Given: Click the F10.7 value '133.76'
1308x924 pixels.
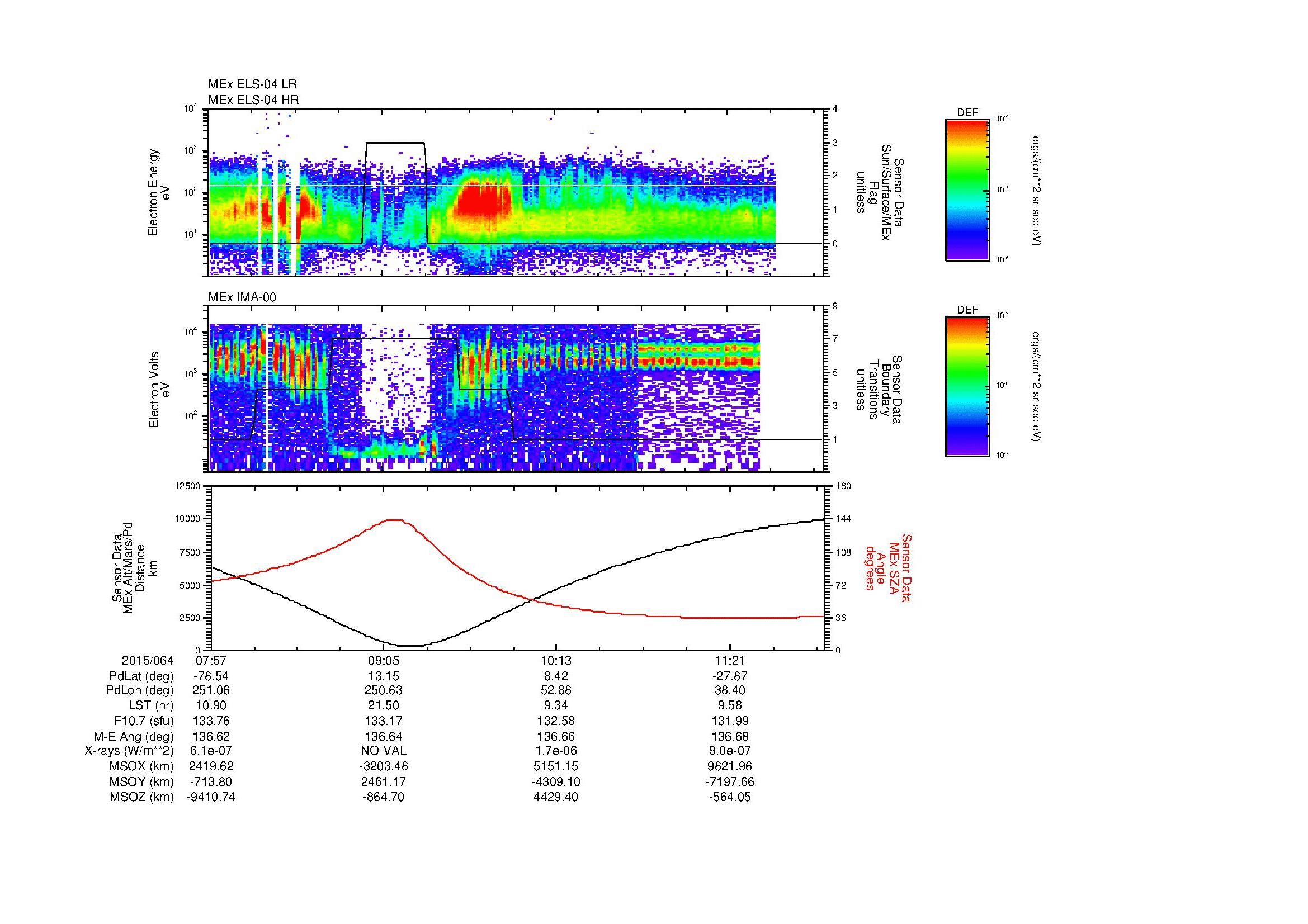Looking at the screenshot, I should [211, 721].
